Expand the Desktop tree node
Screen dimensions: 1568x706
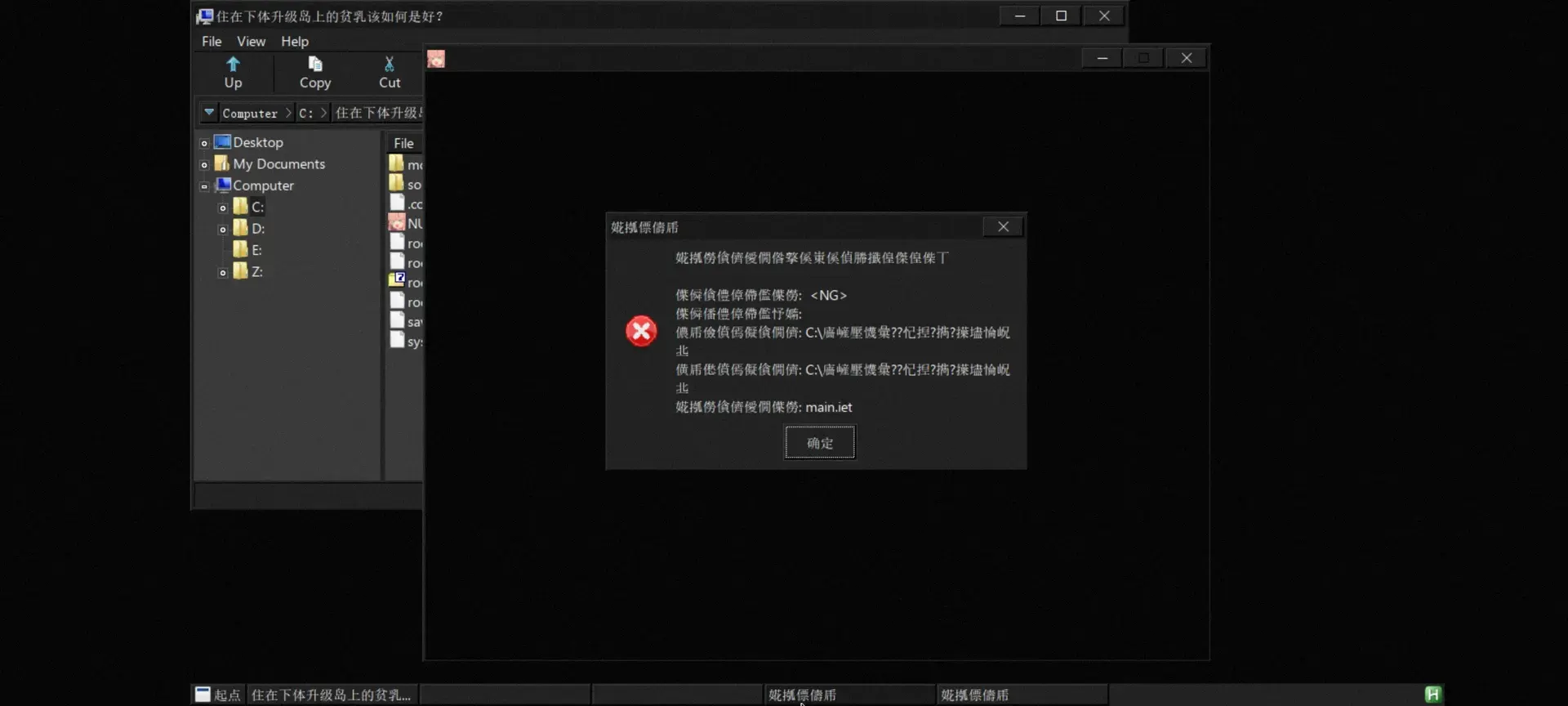204,143
